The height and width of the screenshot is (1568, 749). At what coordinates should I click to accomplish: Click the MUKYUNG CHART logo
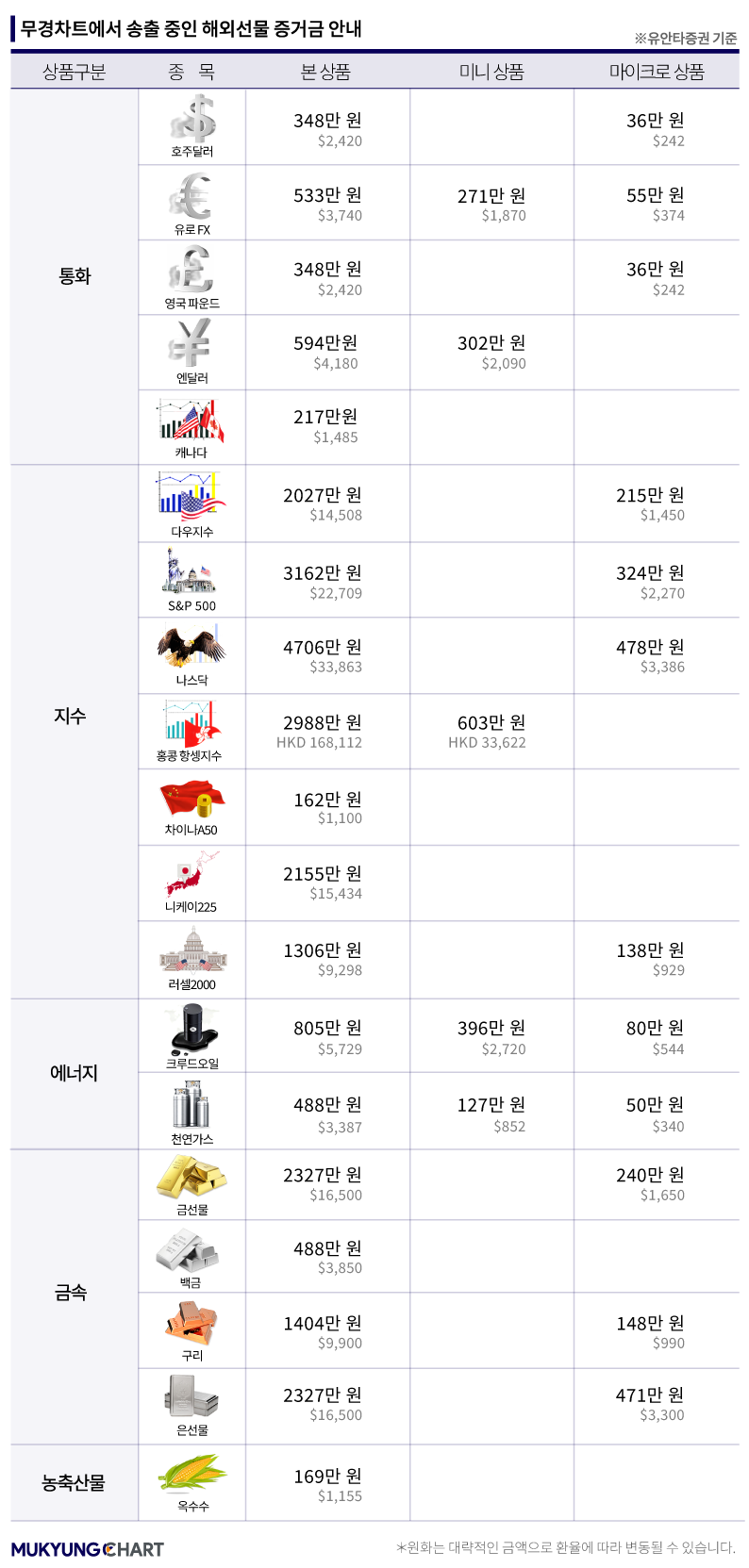coord(88,1548)
